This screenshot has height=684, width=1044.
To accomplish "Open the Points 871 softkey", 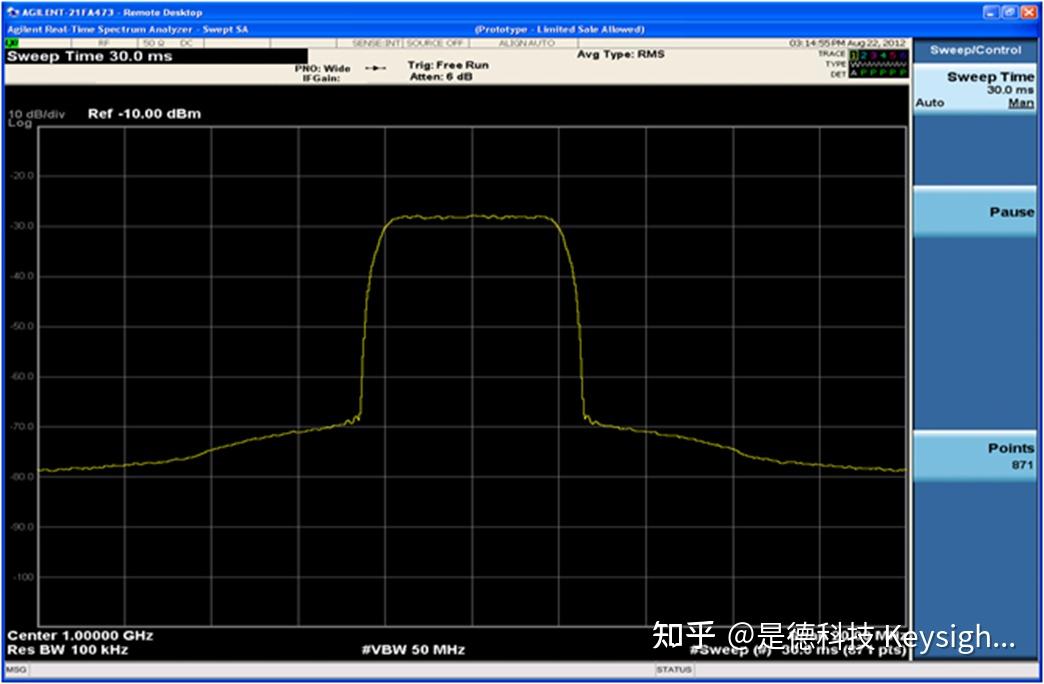I will [x=975, y=456].
